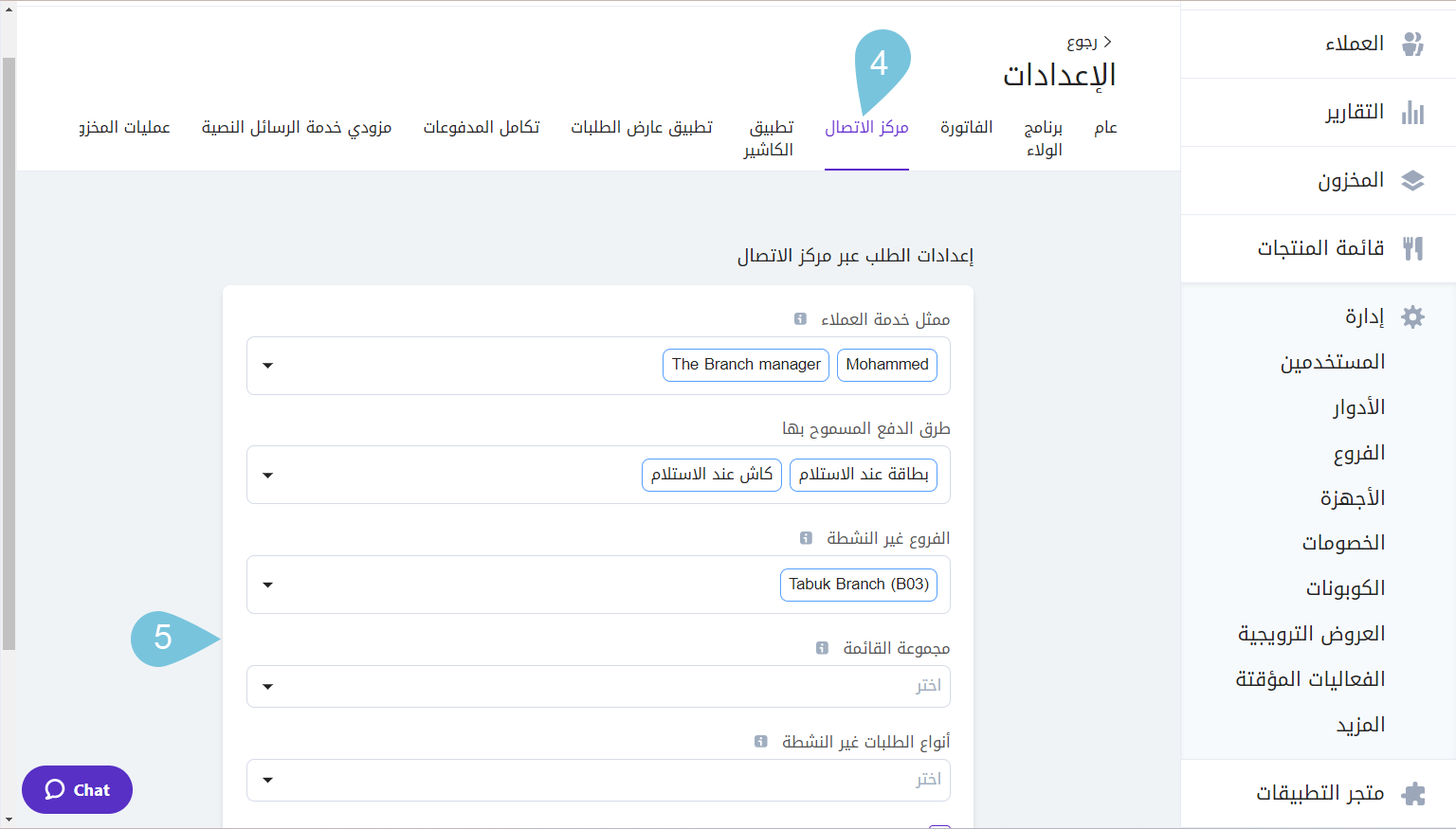Click the info icon beside الفروع غير النشطة
Viewport: 1456px width, 829px height.
coord(806,537)
